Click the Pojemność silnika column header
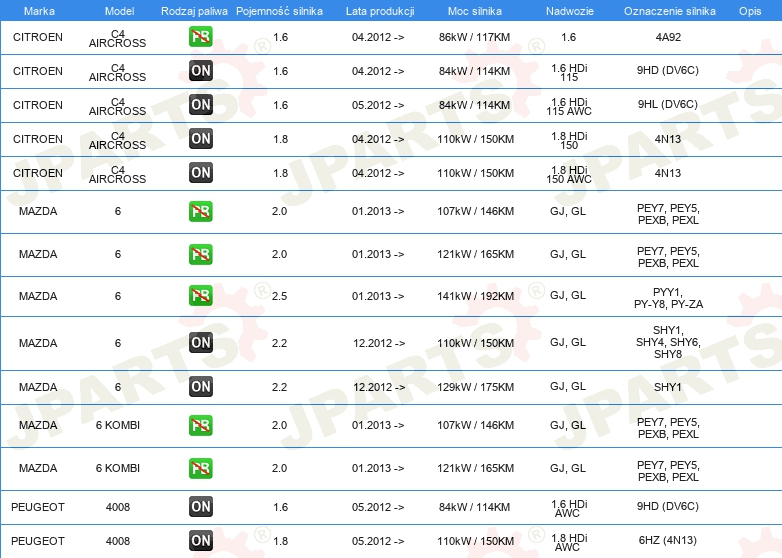Screen dimensions: 782x558 click(279, 10)
